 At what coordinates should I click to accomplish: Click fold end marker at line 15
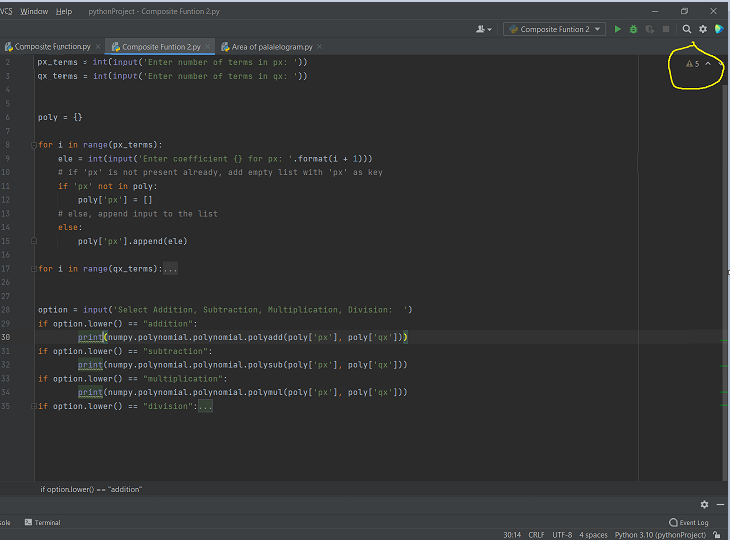point(34,241)
